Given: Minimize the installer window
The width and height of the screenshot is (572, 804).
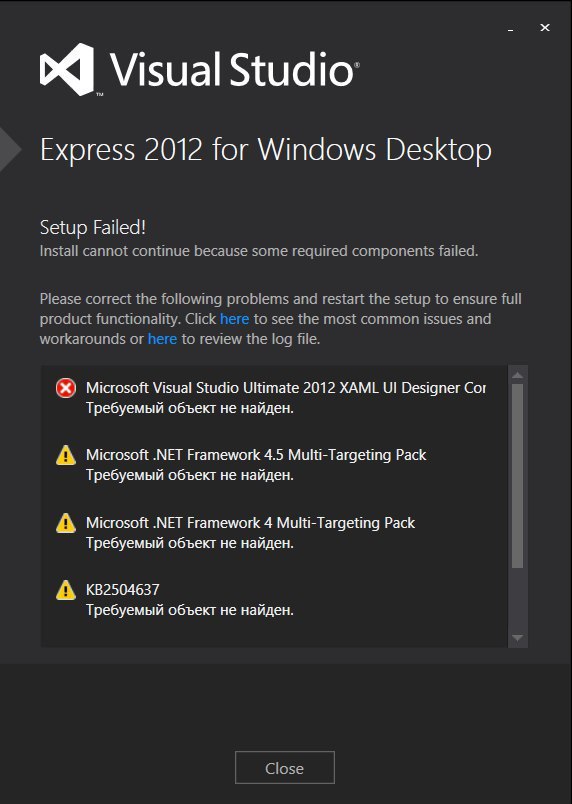Looking at the screenshot, I should pyautogui.click(x=510, y=30).
